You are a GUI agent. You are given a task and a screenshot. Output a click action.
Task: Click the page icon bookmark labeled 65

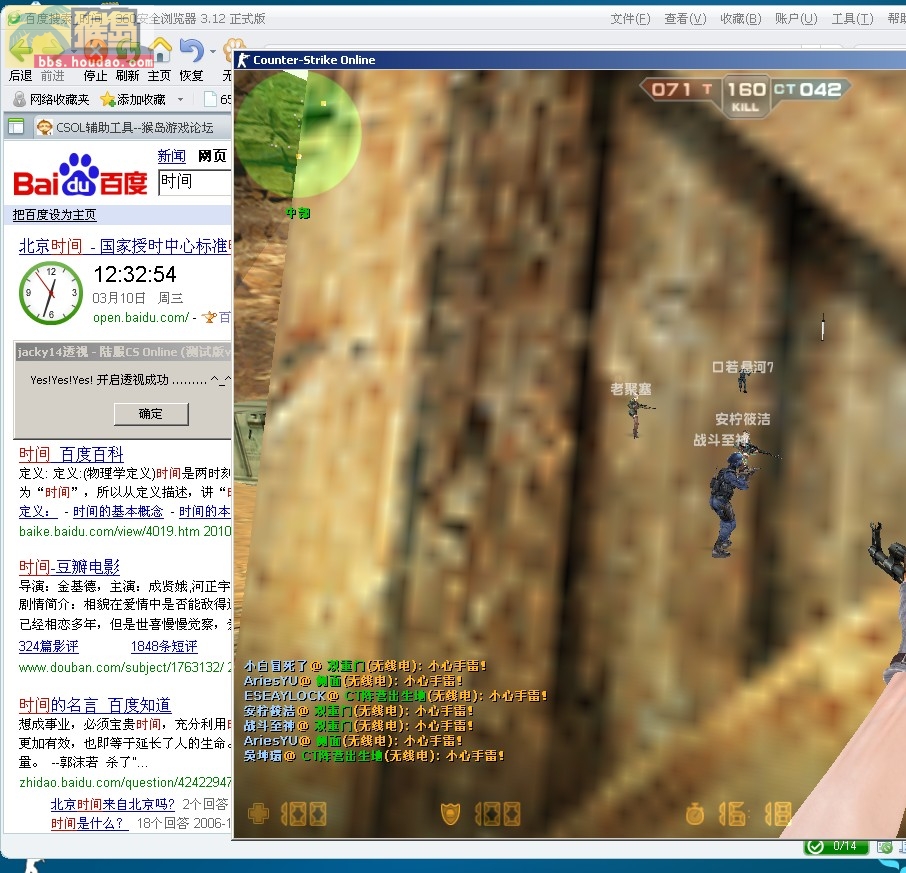click(217, 99)
